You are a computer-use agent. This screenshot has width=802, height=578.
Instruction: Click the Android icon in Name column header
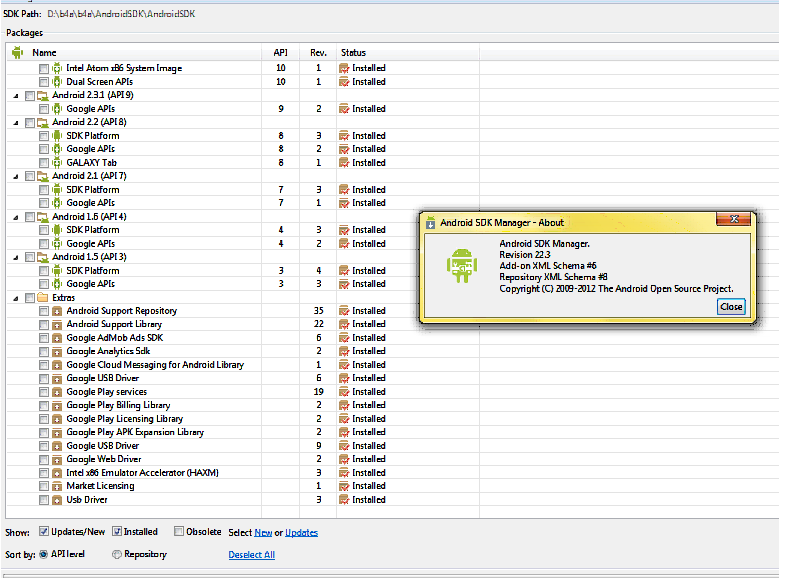point(17,53)
